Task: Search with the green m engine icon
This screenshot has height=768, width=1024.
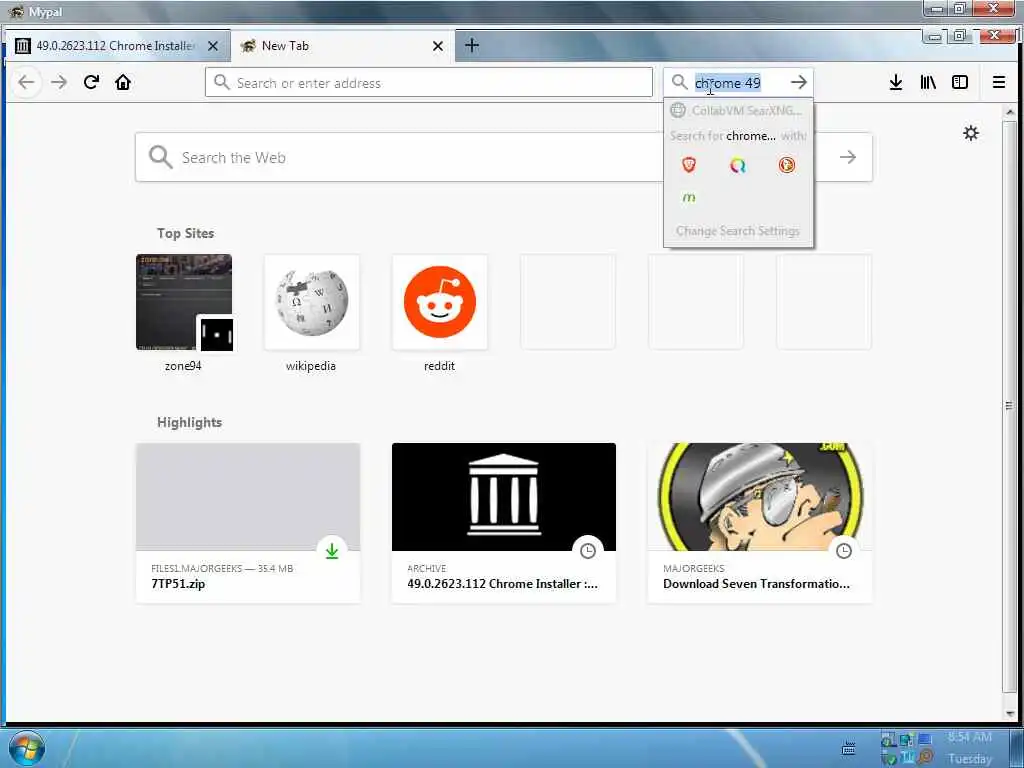Action: tap(689, 197)
